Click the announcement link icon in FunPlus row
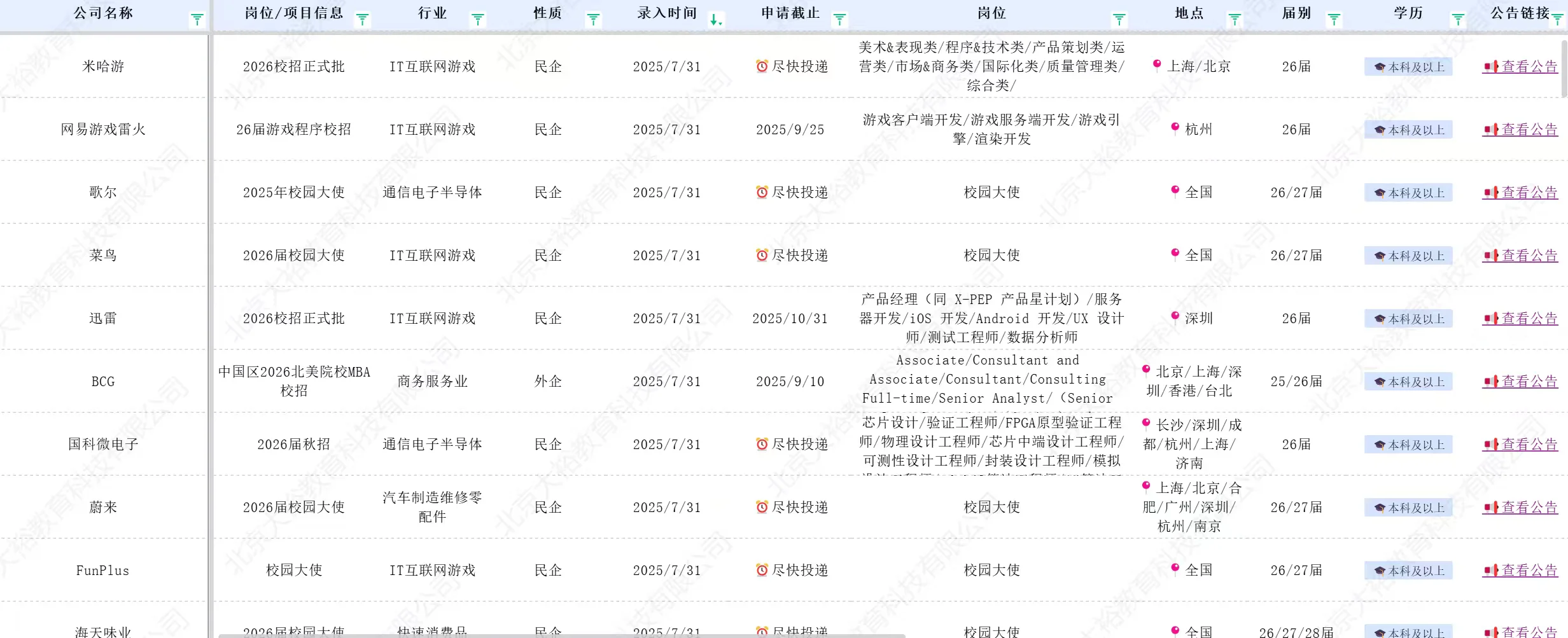 (x=1491, y=570)
